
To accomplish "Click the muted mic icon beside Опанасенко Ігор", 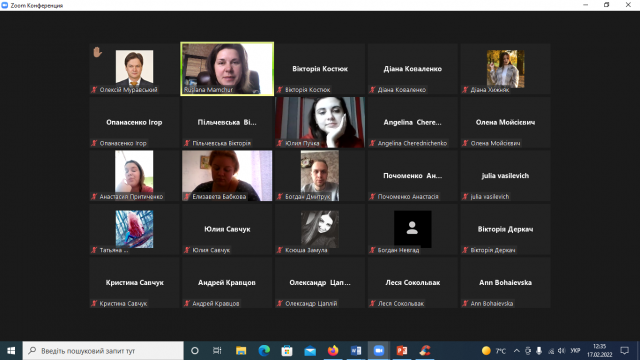I will coord(94,143).
